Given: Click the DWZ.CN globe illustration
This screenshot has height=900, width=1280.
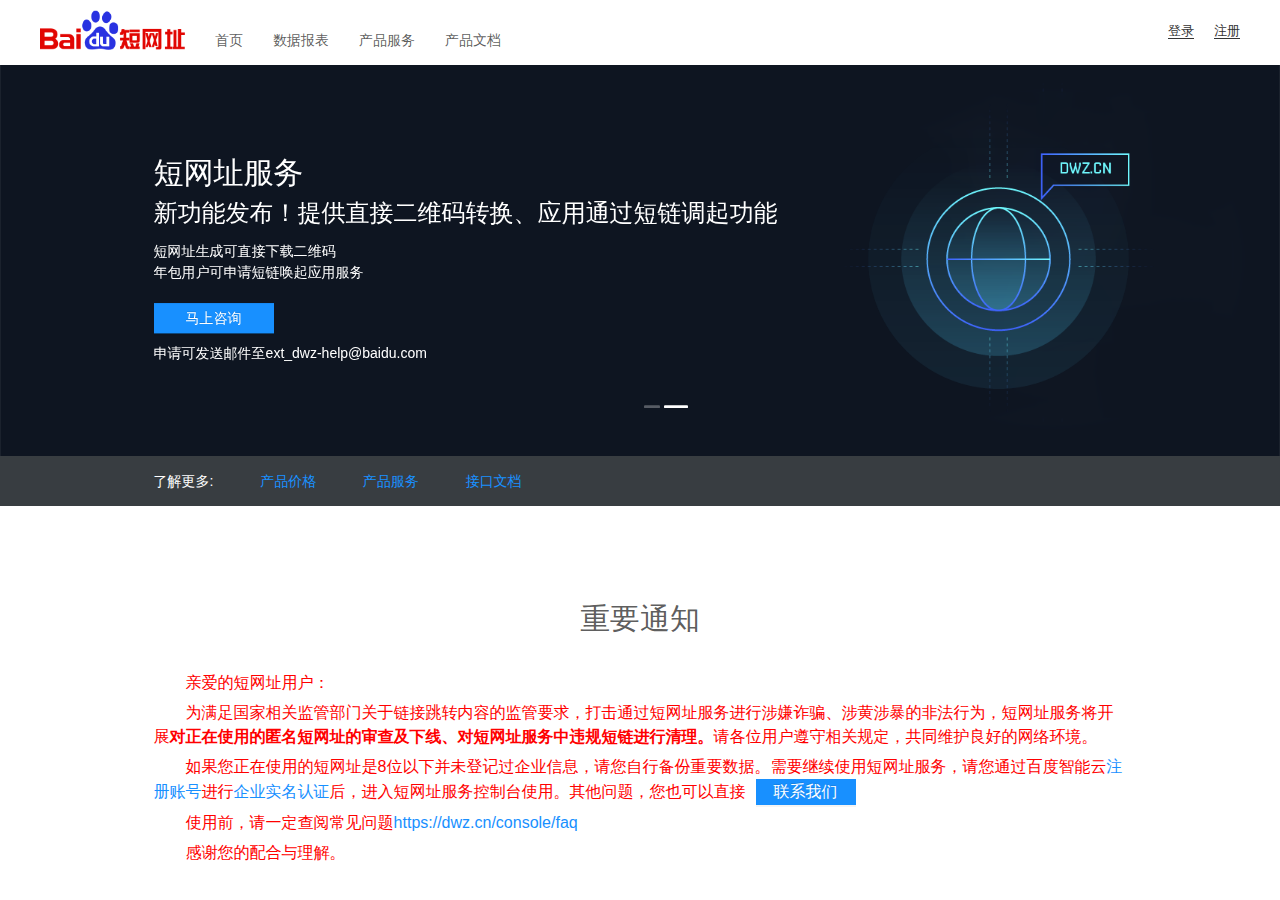Looking at the screenshot, I should (998, 260).
